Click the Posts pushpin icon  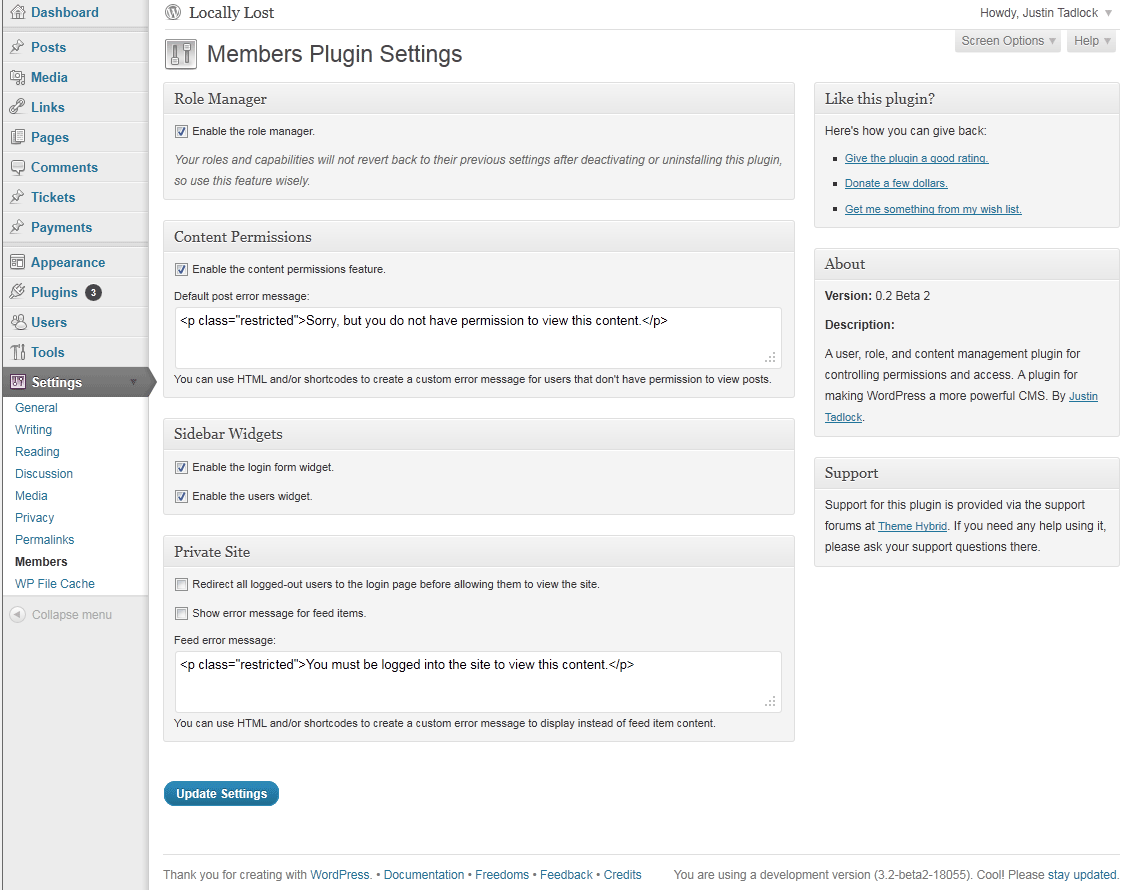17,47
